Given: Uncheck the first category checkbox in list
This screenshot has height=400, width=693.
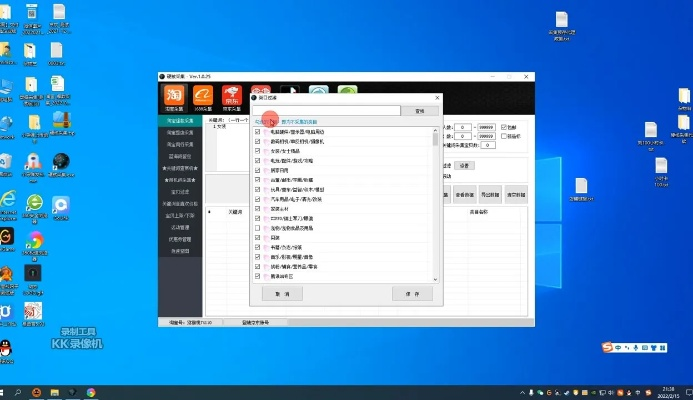Looking at the screenshot, I should point(258,132).
